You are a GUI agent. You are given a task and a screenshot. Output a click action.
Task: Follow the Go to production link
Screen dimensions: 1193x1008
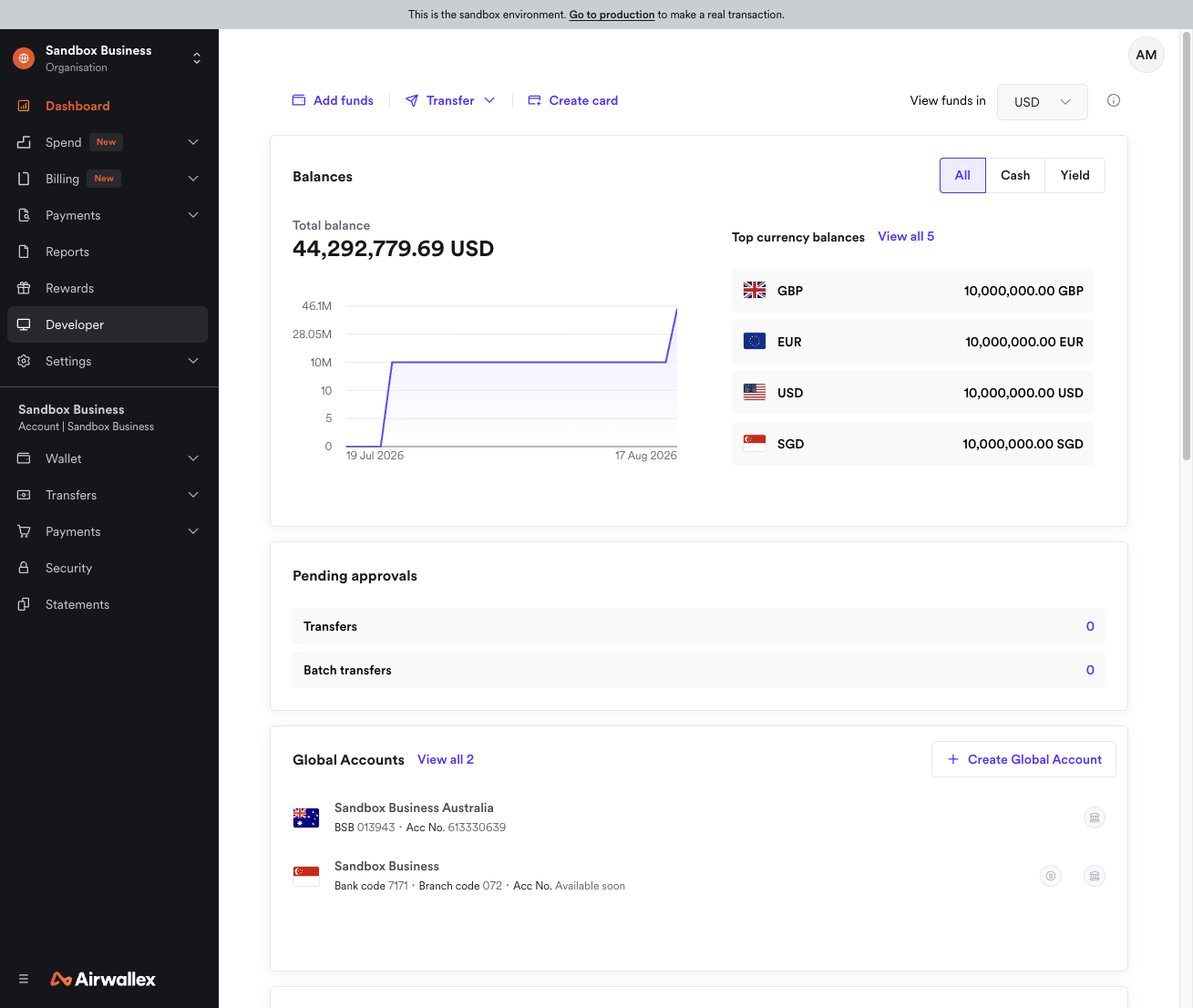click(x=612, y=15)
